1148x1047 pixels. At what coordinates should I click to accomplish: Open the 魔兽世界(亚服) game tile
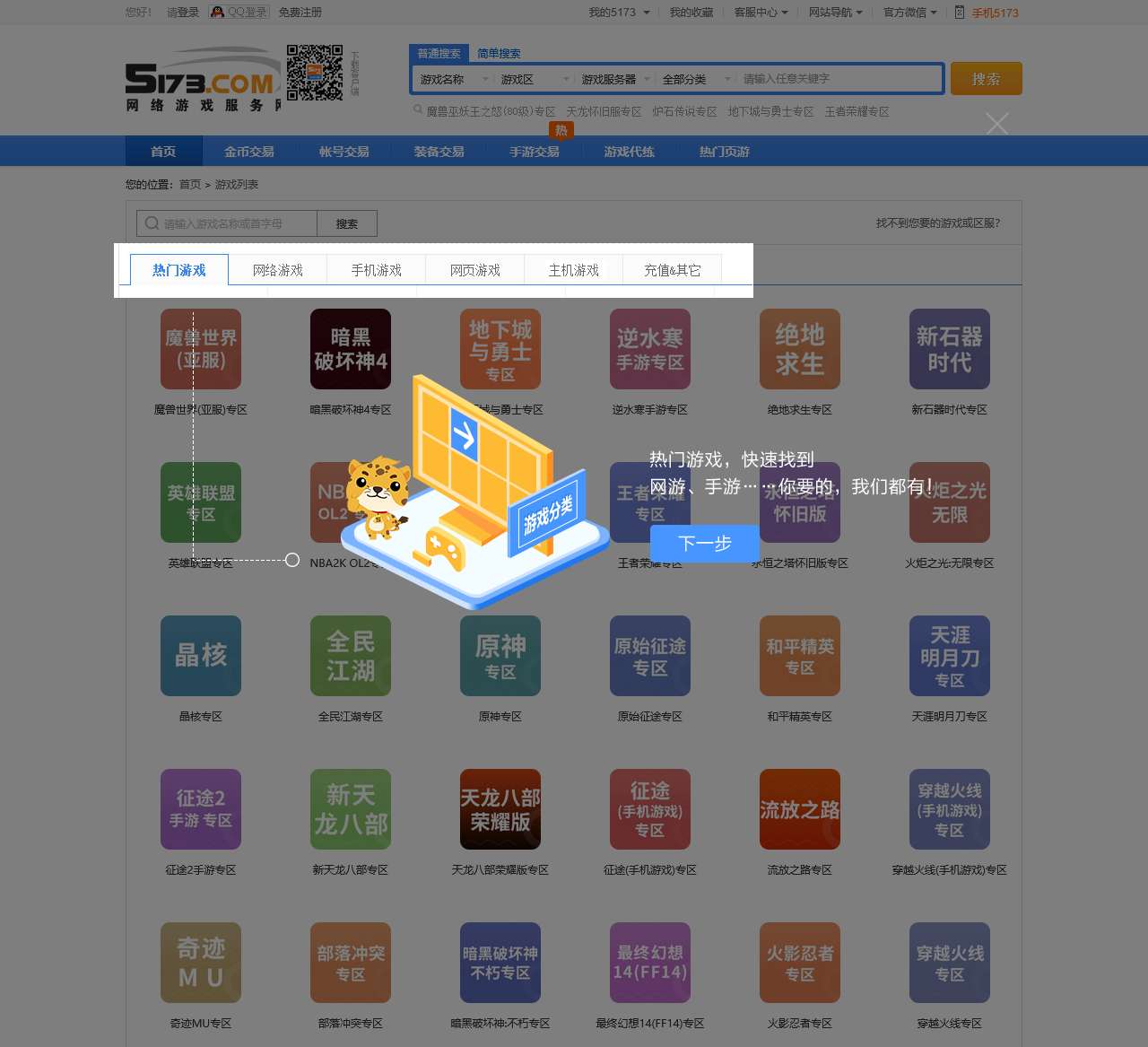201,349
